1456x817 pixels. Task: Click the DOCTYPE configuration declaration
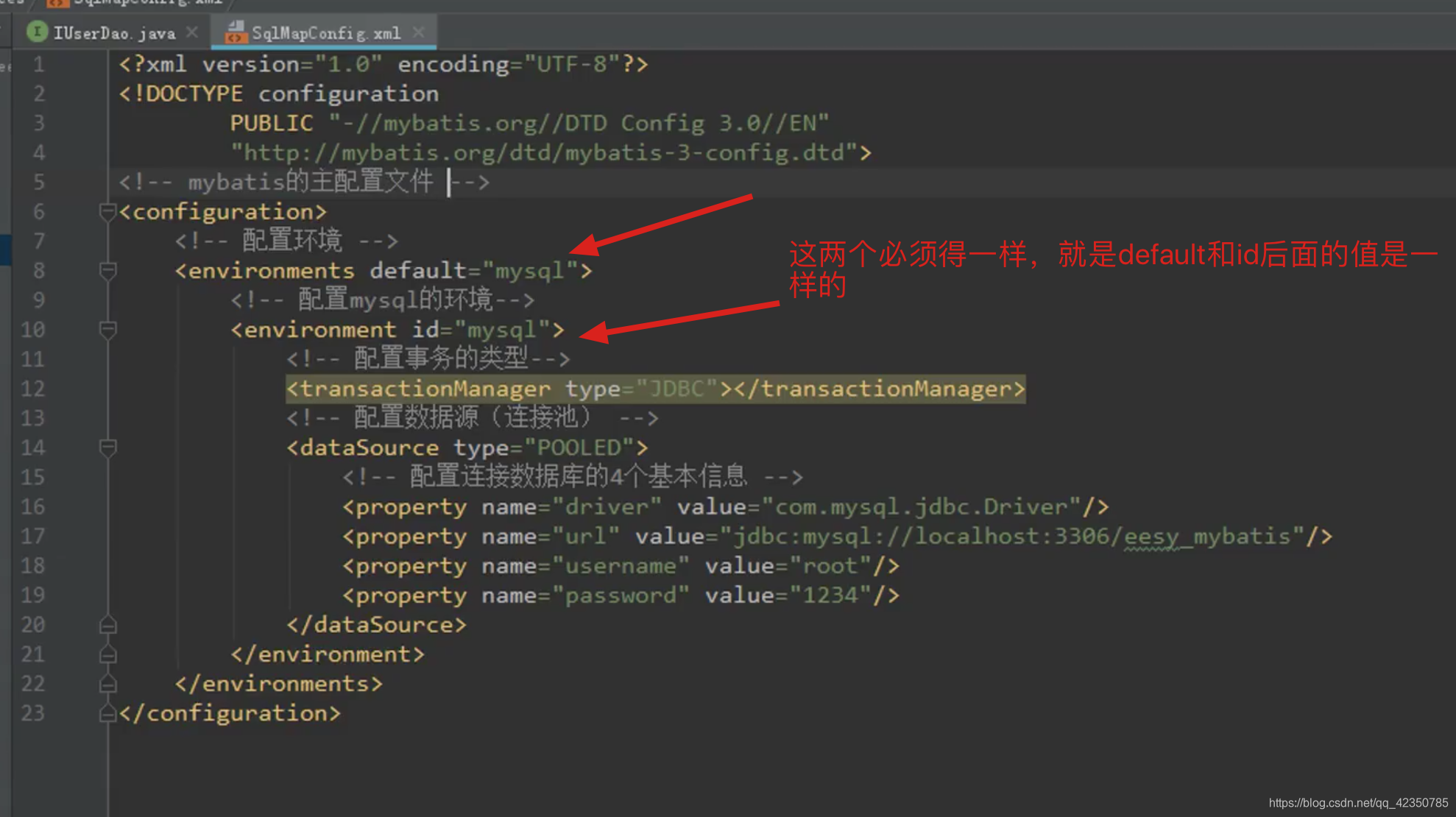pos(279,93)
